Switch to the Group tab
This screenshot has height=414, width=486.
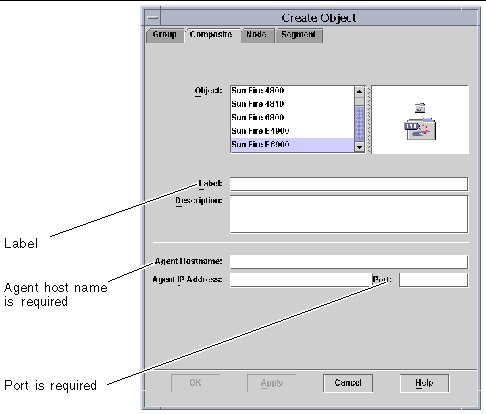[165, 35]
